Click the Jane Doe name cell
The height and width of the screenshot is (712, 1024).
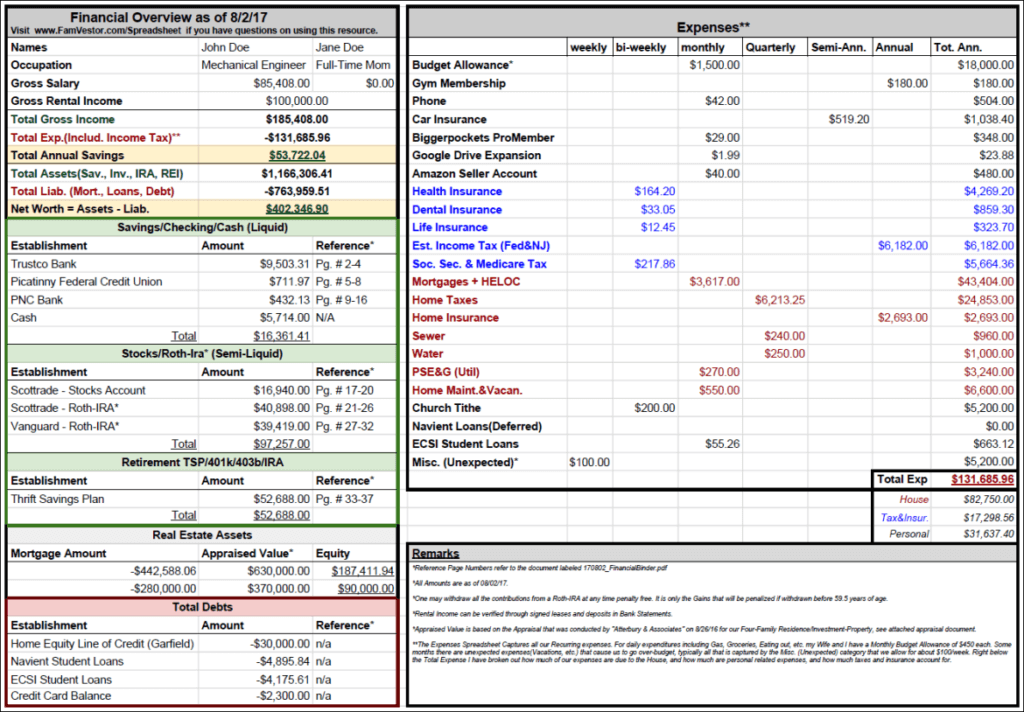pyautogui.click(x=340, y=48)
